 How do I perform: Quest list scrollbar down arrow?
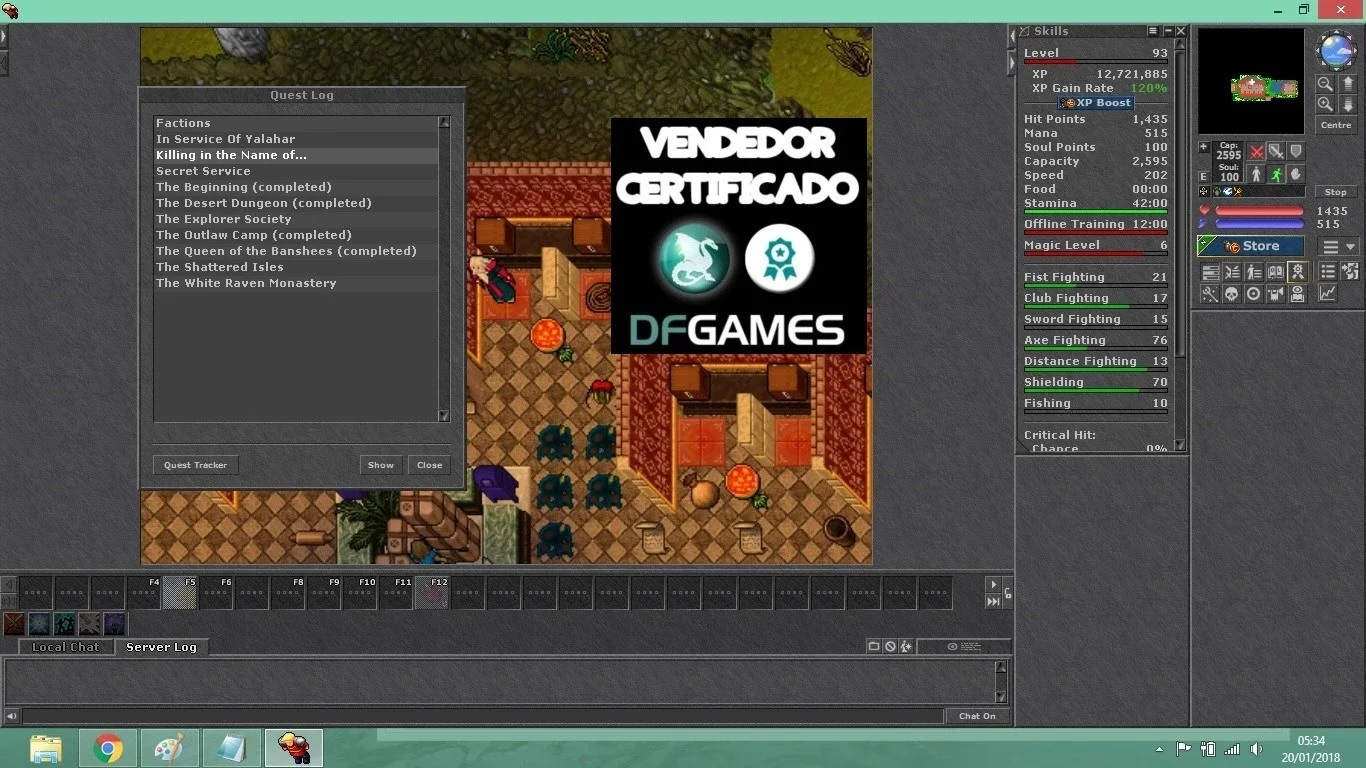(x=444, y=416)
